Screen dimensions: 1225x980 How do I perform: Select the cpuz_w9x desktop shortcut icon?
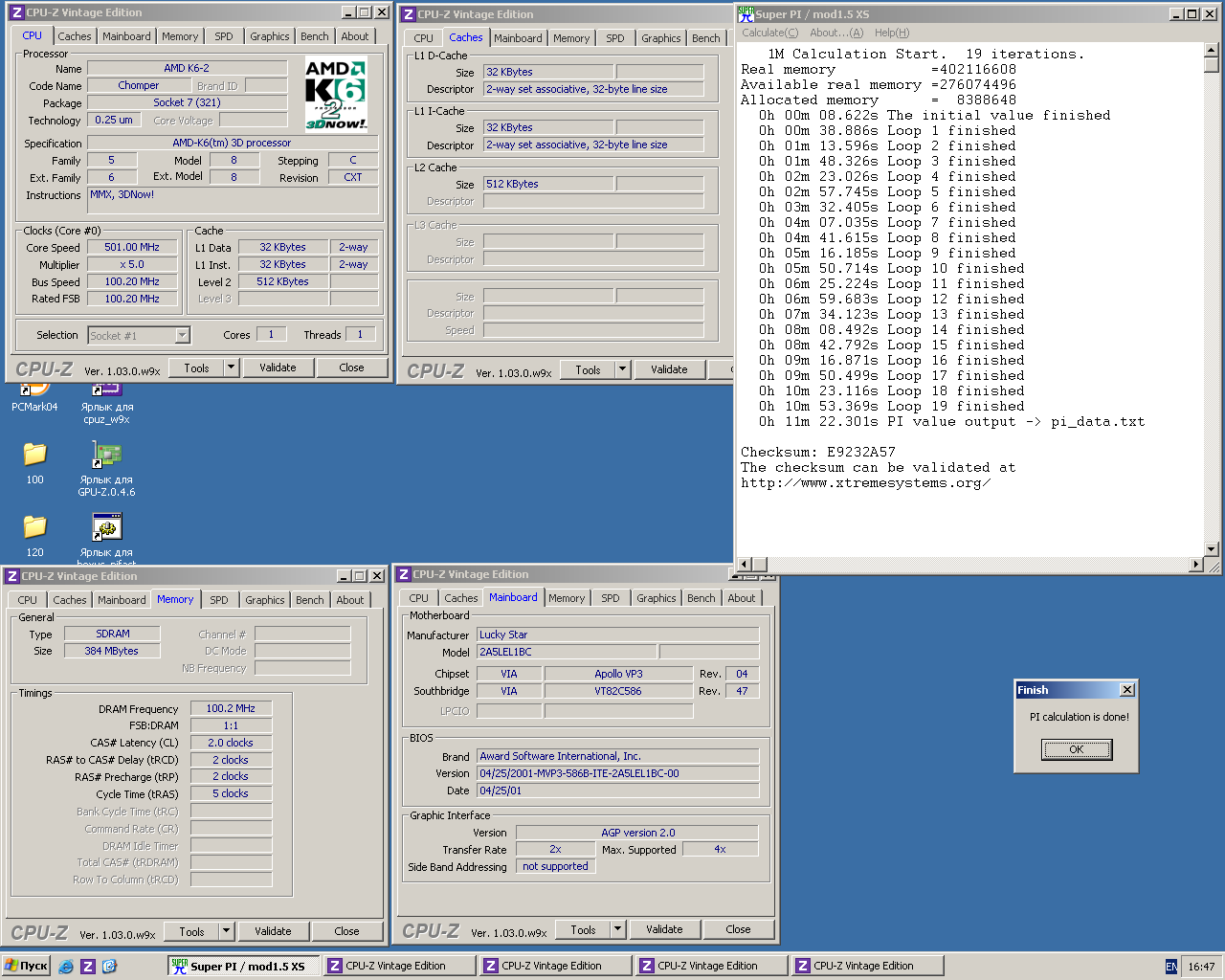tap(106, 404)
